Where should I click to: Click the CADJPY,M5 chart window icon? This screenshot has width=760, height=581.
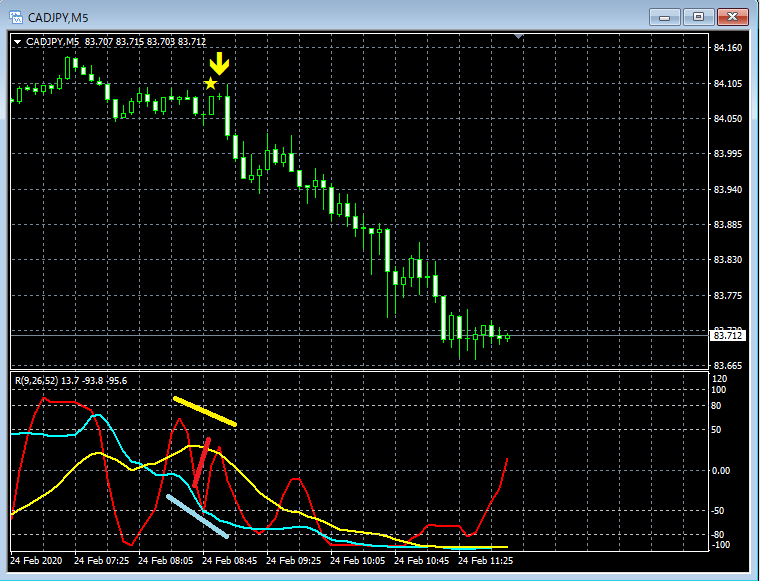(x=16, y=17)
